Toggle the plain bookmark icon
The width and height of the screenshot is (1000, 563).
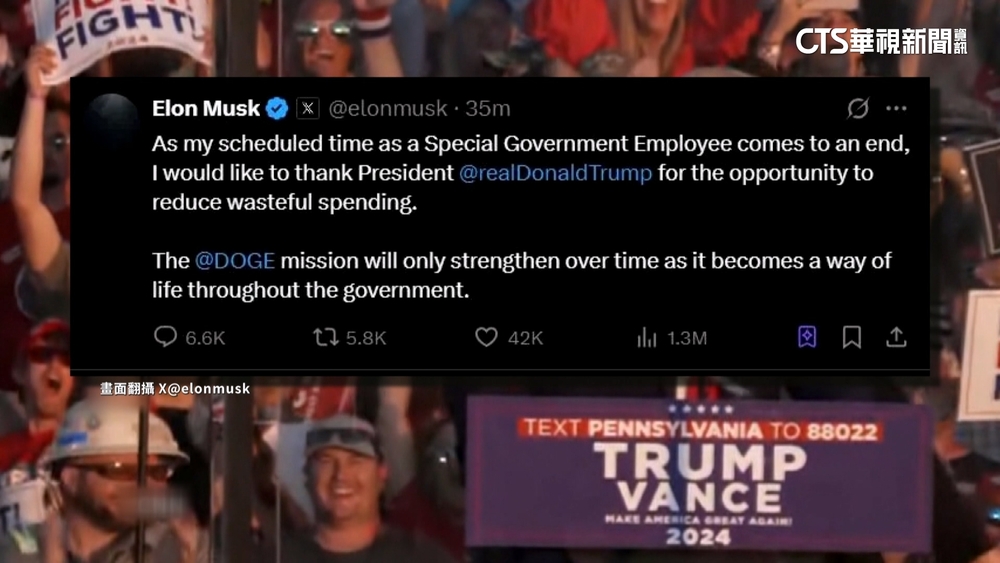pos(852,337)
